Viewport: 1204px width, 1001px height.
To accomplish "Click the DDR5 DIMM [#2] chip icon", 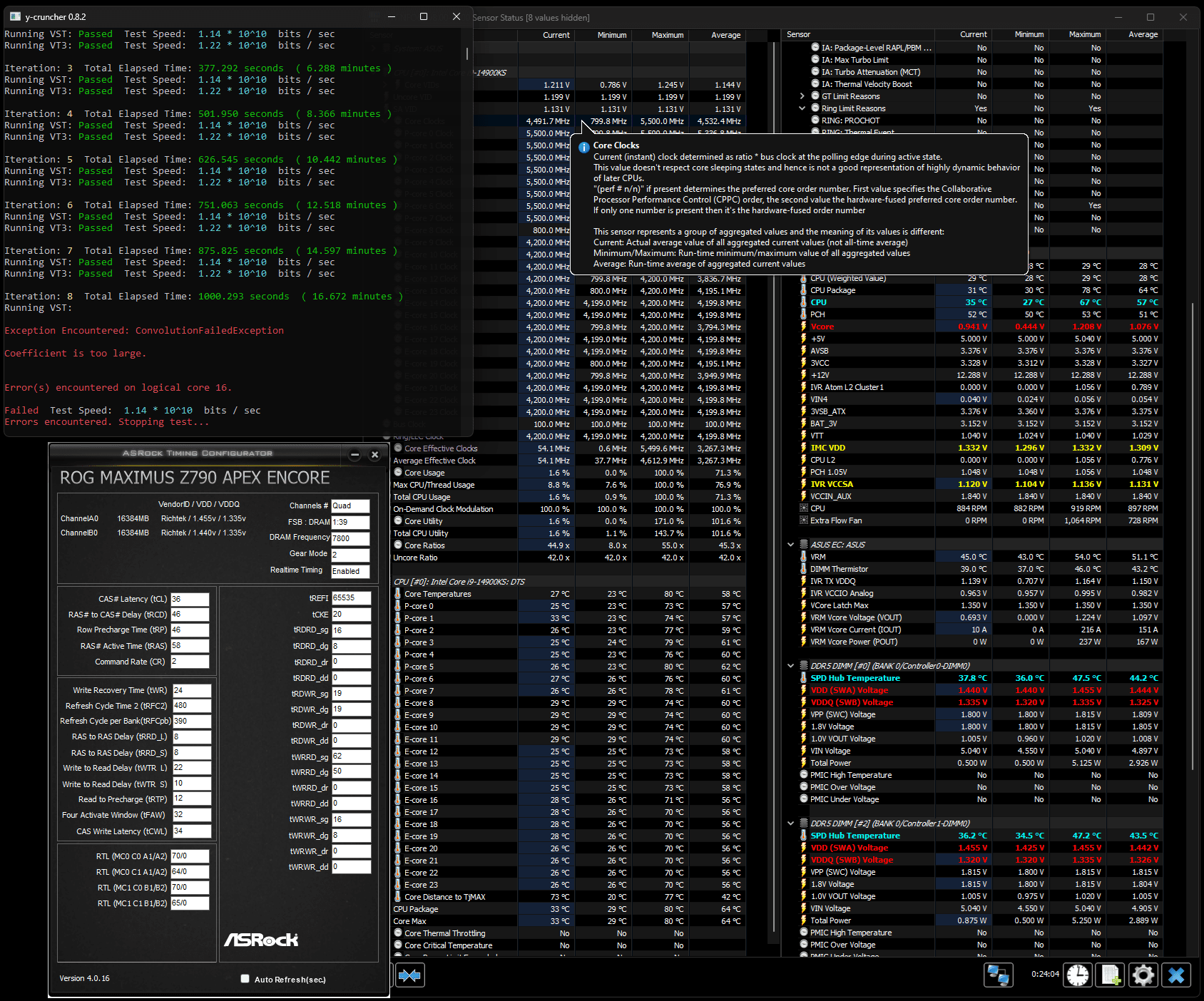I will pyautogui.click(x=804, y=823).
